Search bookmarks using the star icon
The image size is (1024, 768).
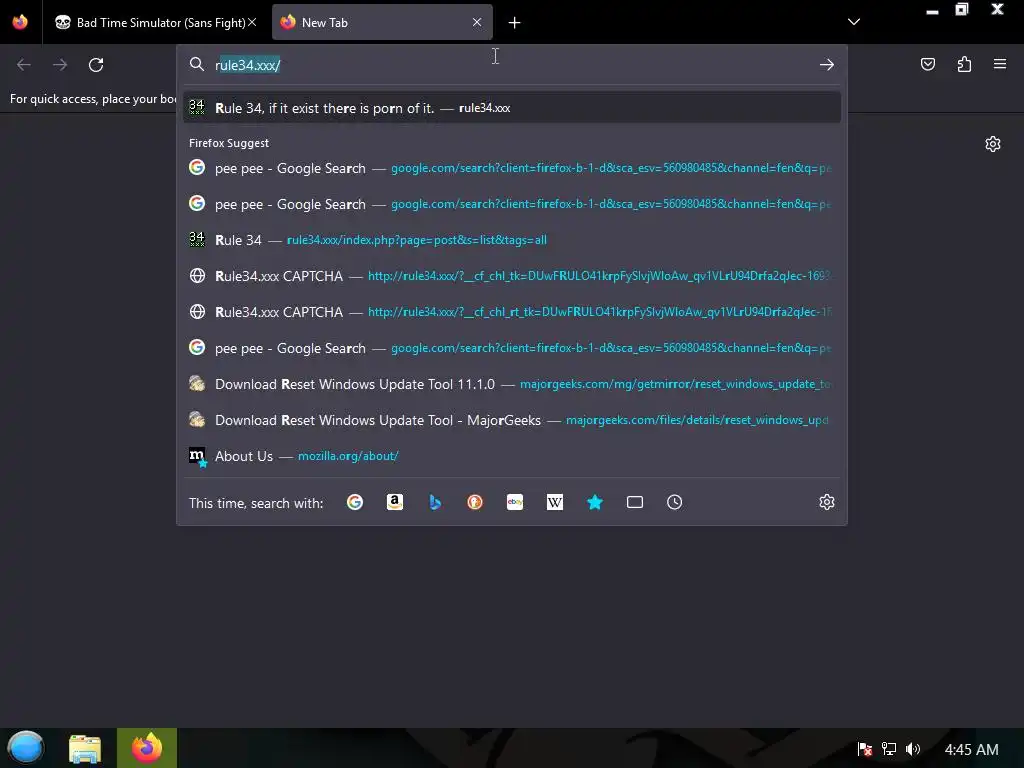[x=595, y=502]
